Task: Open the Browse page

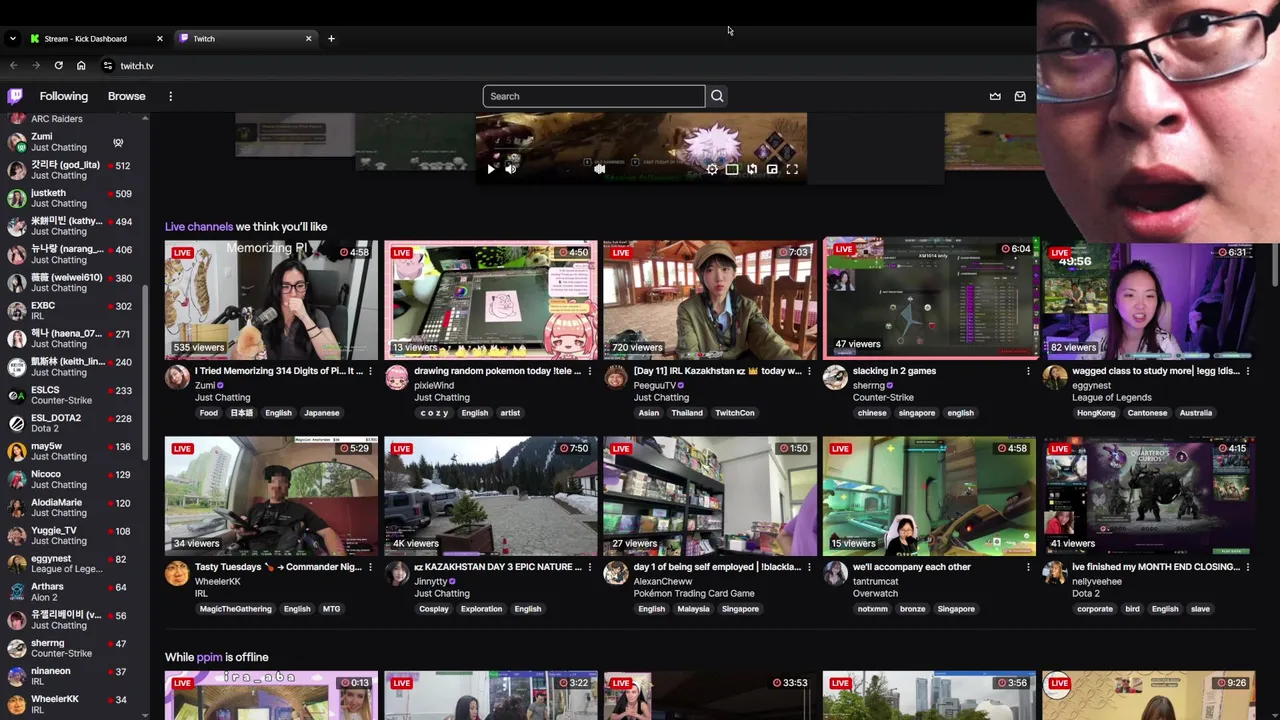Action: coord(127,96)
